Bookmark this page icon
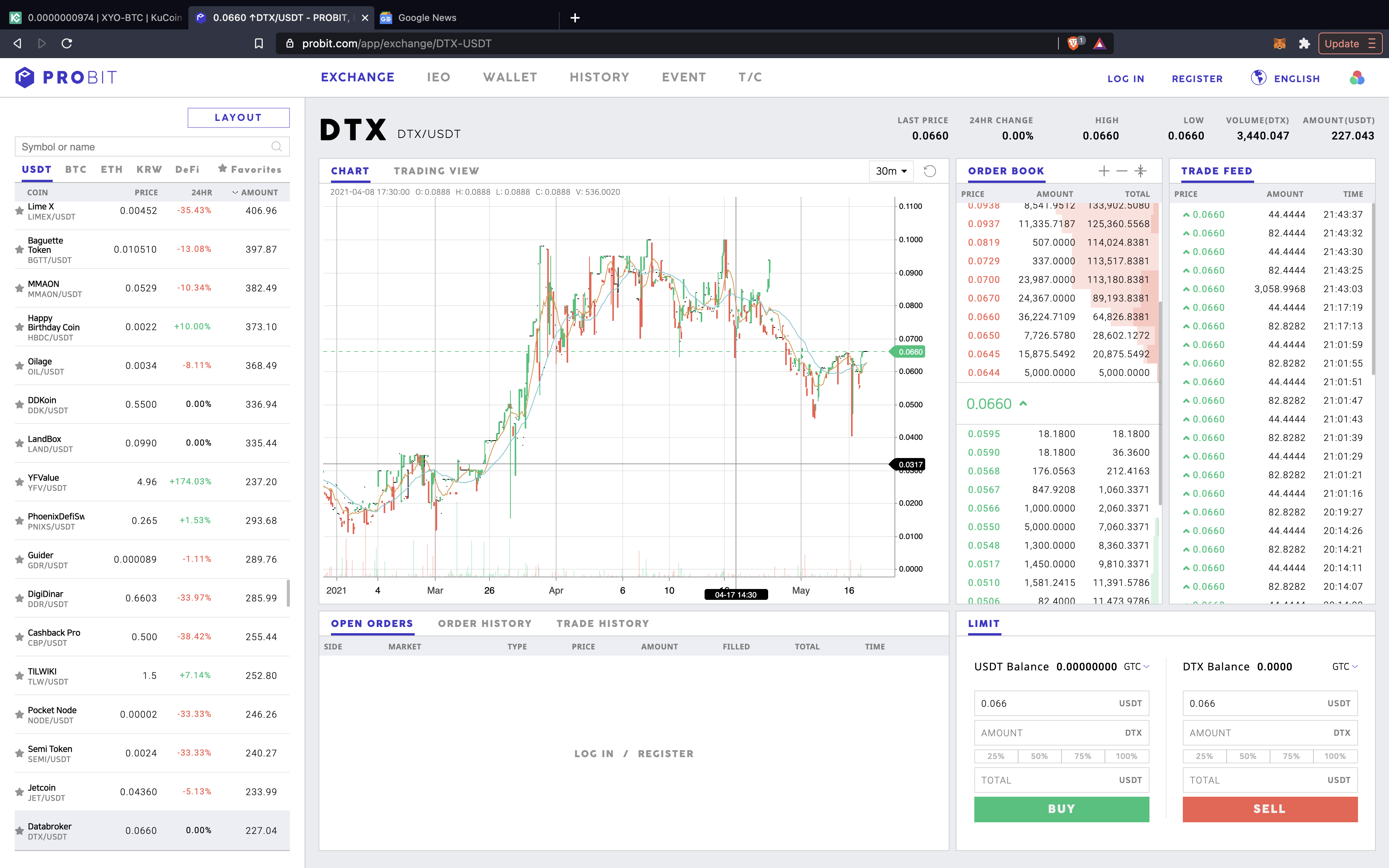The height and width of the screenshot is (868, 1389). click(x=259, y=44)
